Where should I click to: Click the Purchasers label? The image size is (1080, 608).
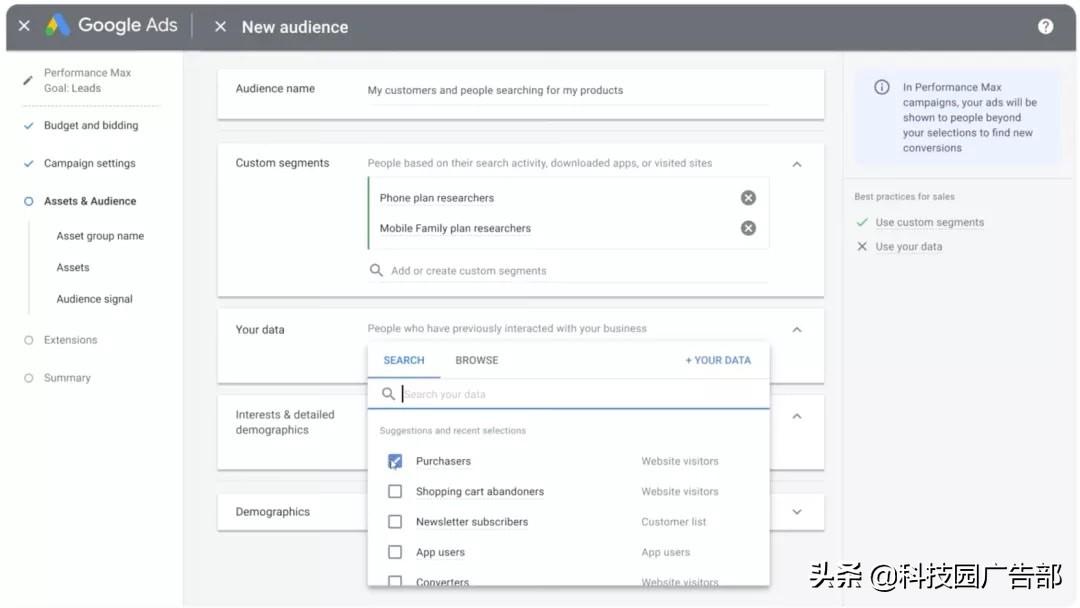pos(443,461)
